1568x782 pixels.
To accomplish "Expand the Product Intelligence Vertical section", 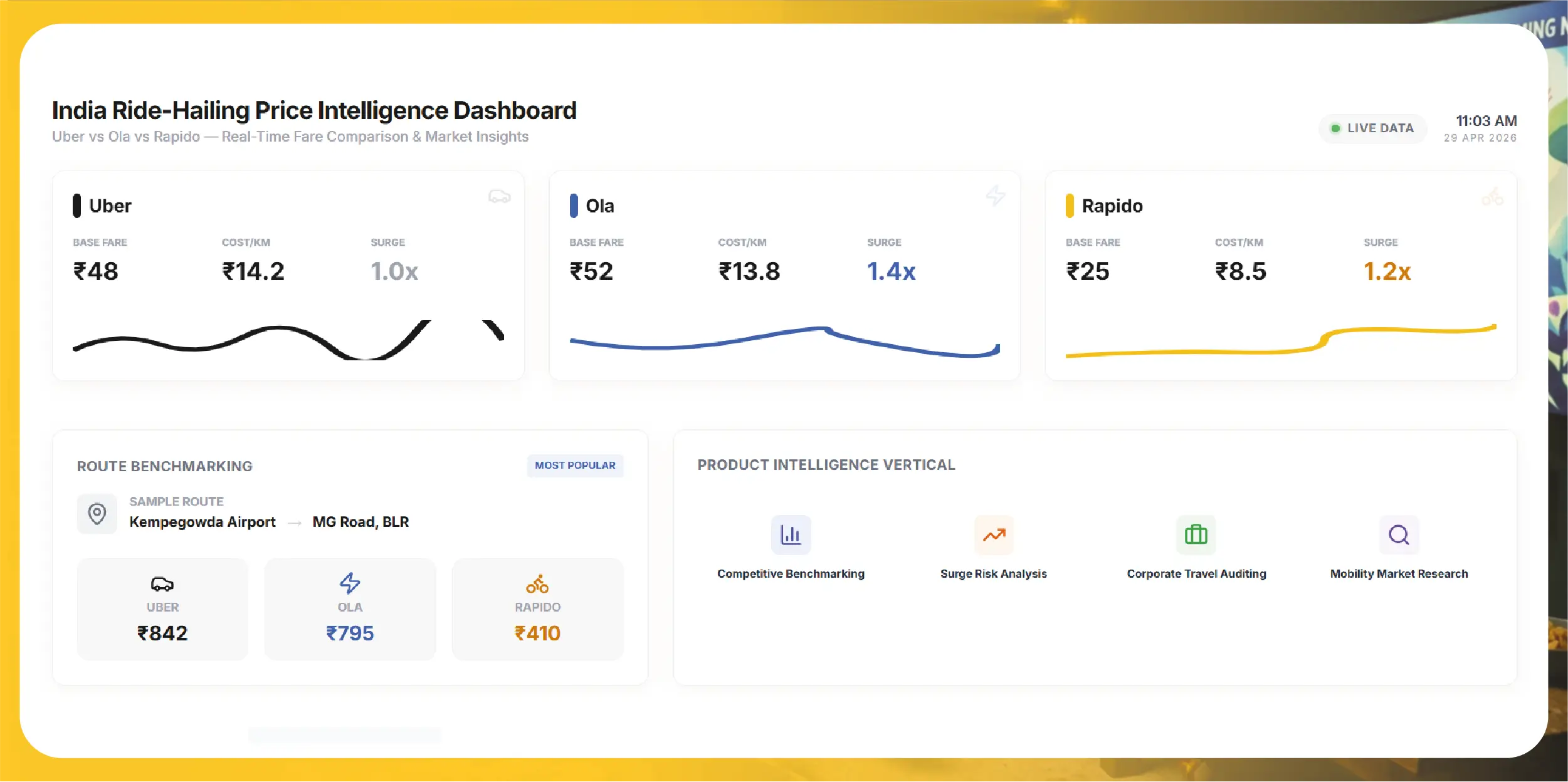I will (x=826, y=465).
